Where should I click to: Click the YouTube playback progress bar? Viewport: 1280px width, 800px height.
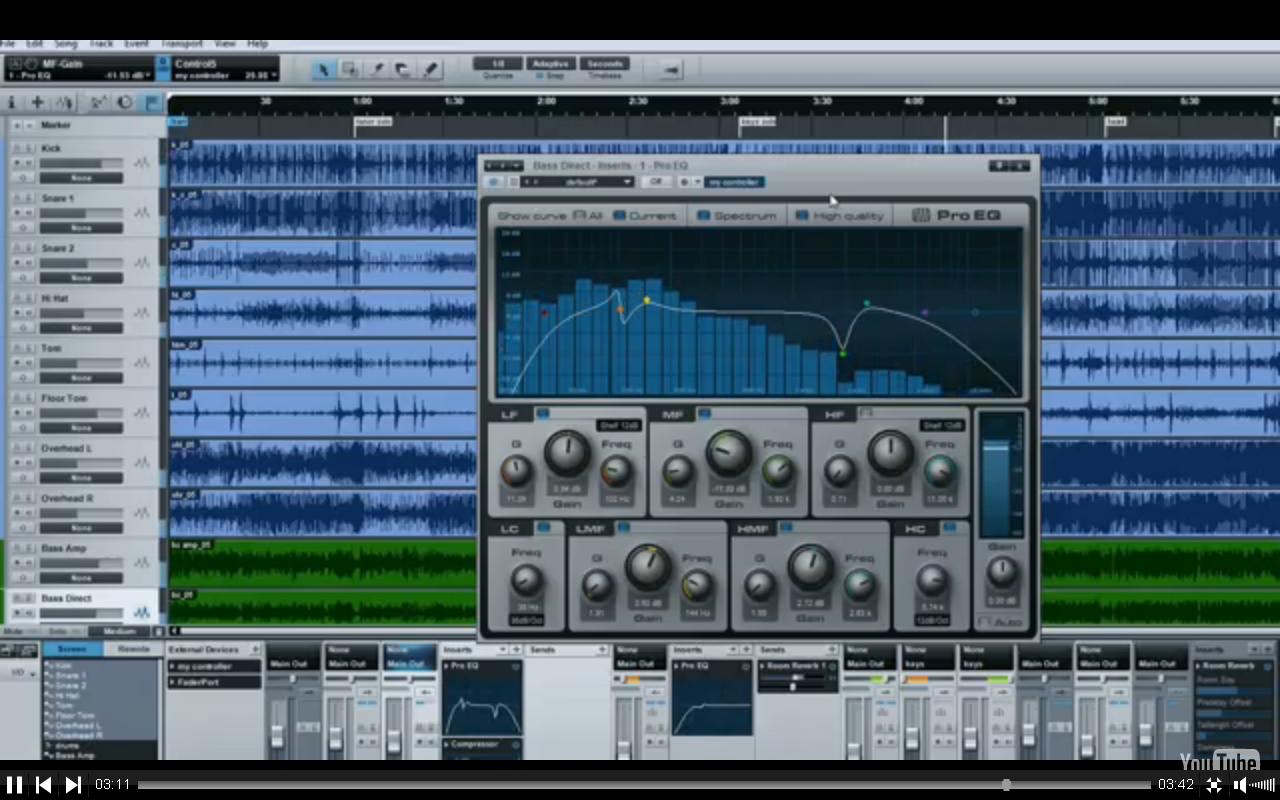click(600, 784)
